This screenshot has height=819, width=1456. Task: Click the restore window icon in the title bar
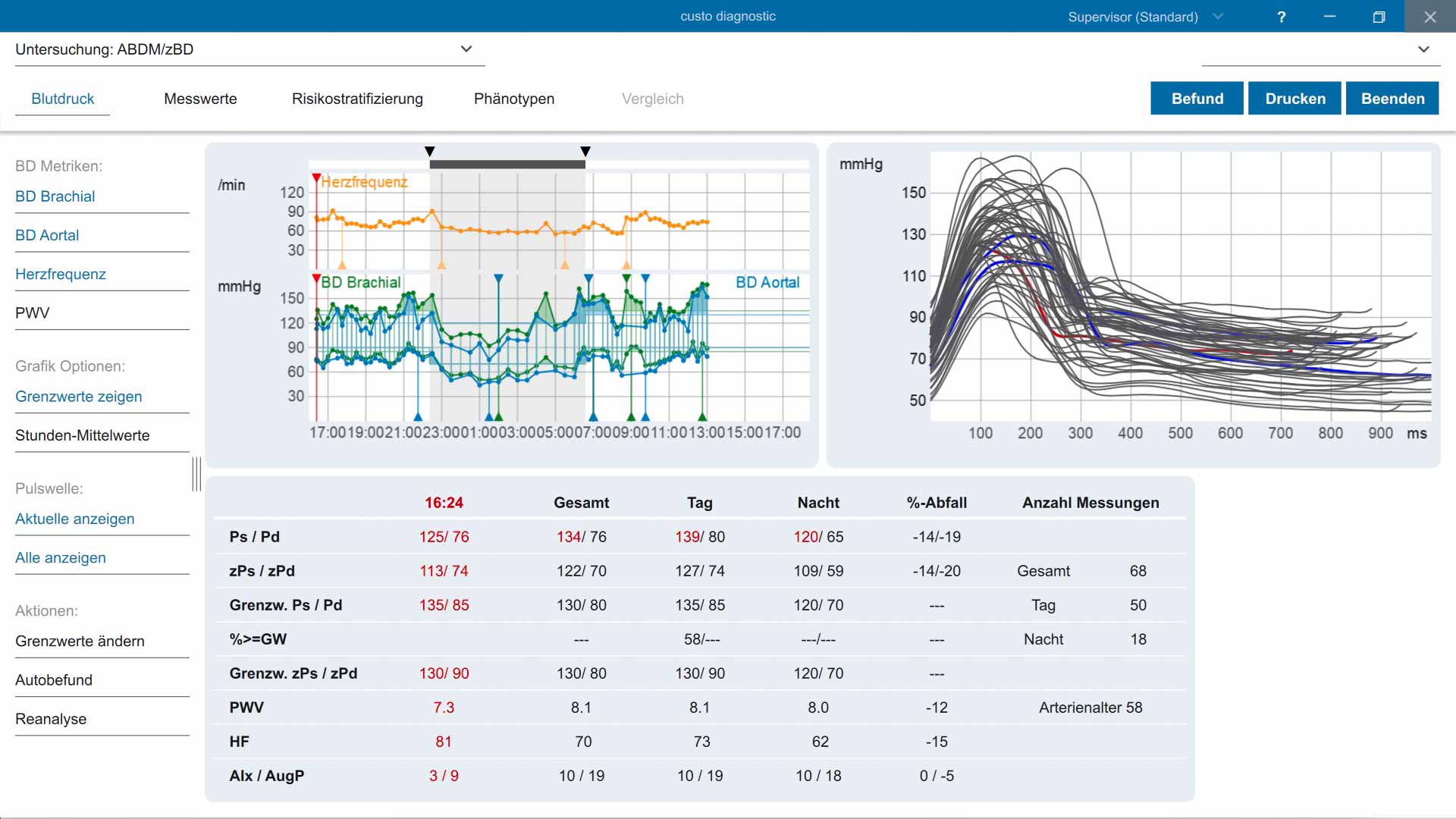(x=1379, y=17)
